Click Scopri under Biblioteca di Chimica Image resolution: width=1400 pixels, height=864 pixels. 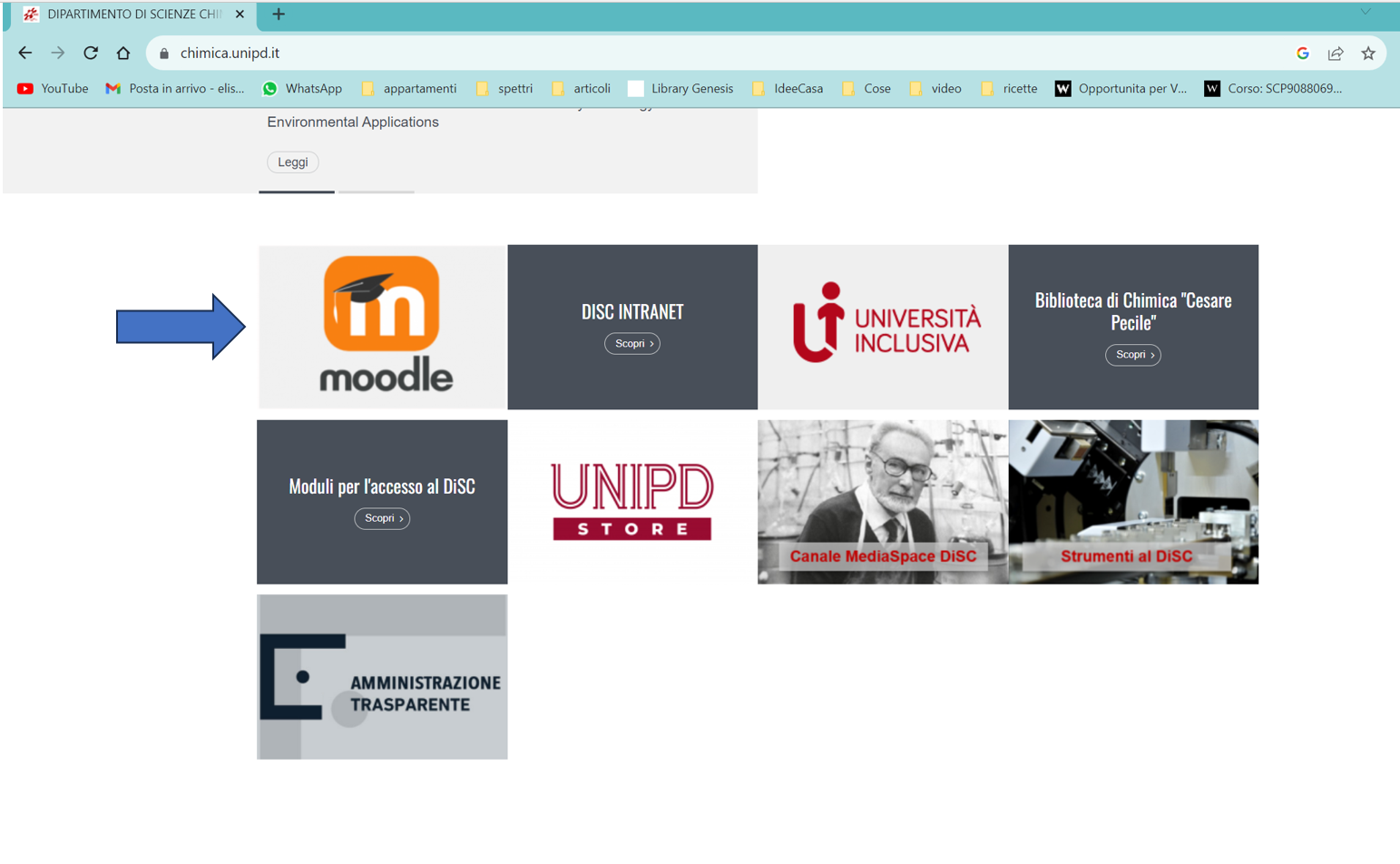(1133, 355)
